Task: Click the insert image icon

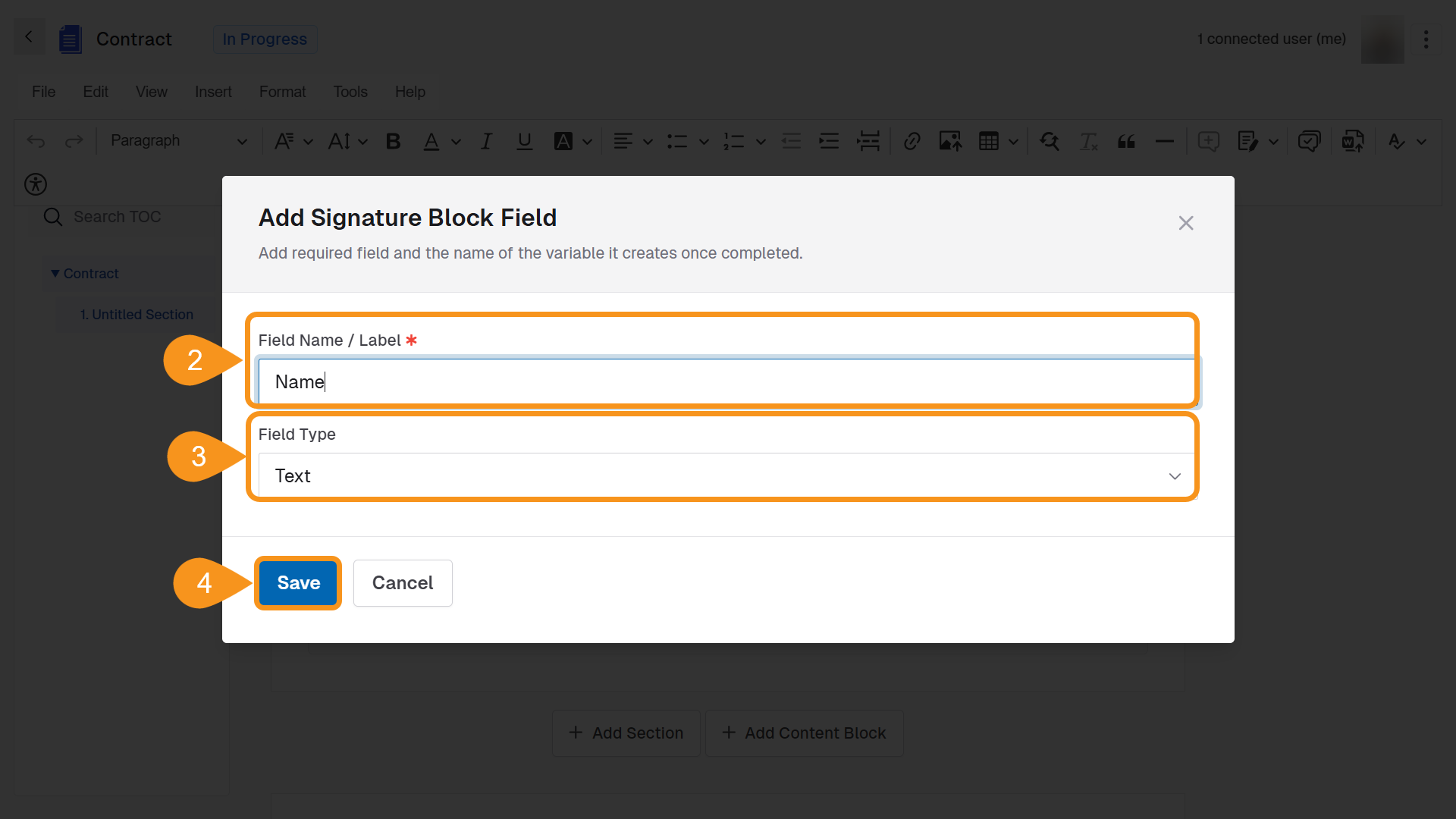Action: [x=950, y=141]
